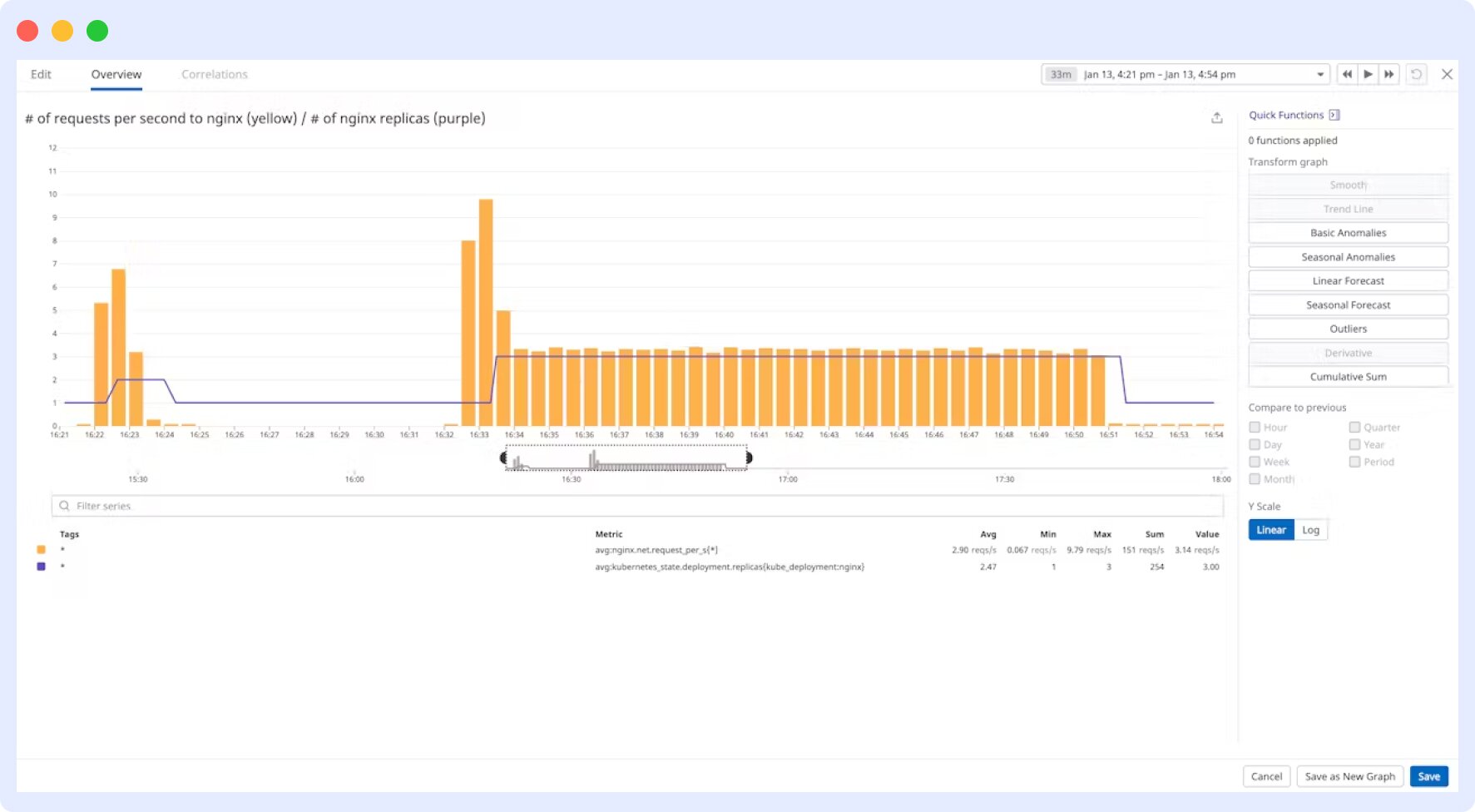This screenshot has height=812, width=1475.
Task: Enable comparison to previous Month
Action: coord(1254,479)
